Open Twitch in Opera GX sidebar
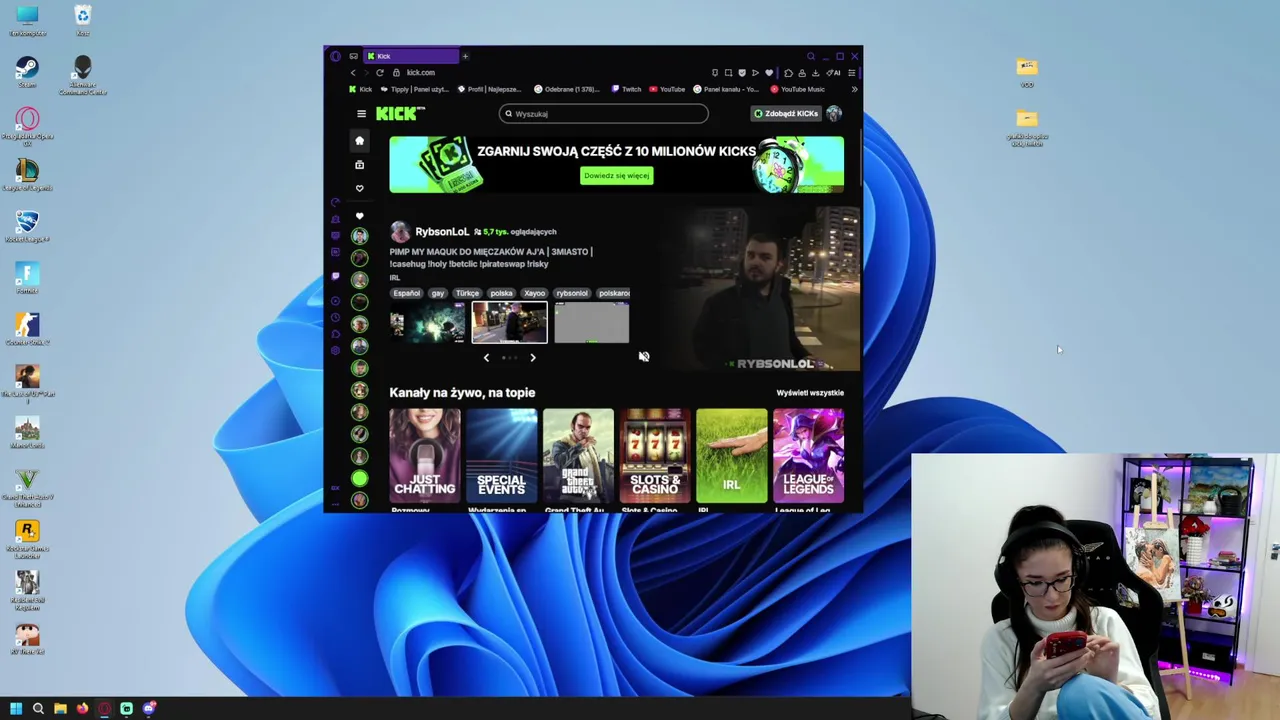1280x720 pixels. pos(335,276)
